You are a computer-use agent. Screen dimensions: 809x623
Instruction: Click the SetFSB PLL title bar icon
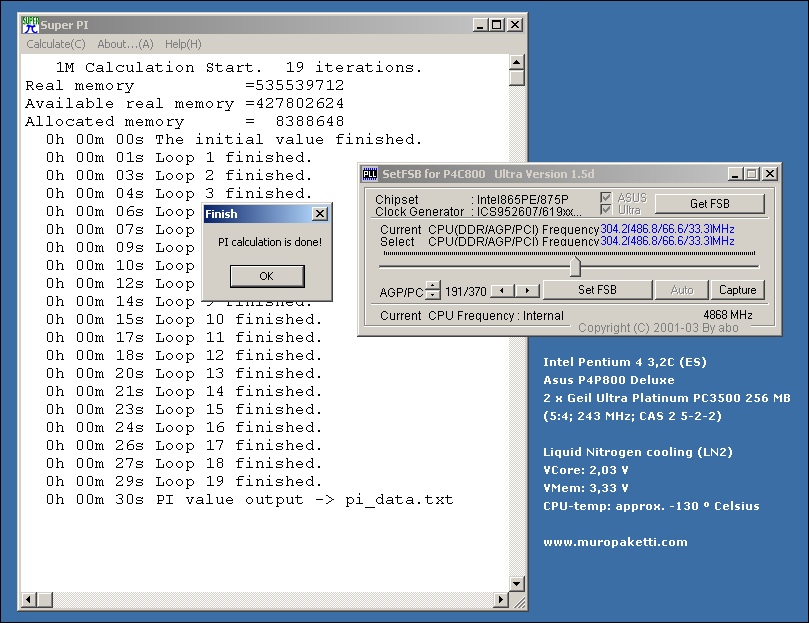tap(369, 173)
